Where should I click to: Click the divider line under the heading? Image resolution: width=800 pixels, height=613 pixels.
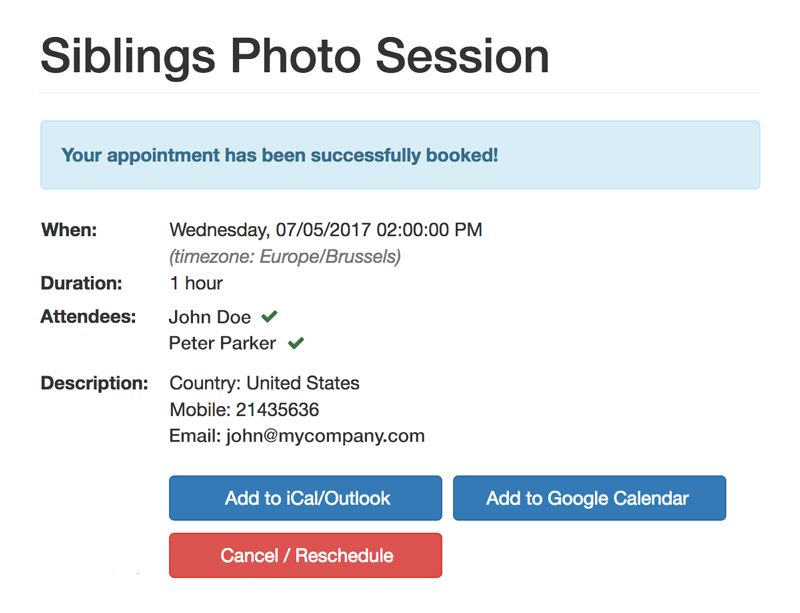[399, 93]
